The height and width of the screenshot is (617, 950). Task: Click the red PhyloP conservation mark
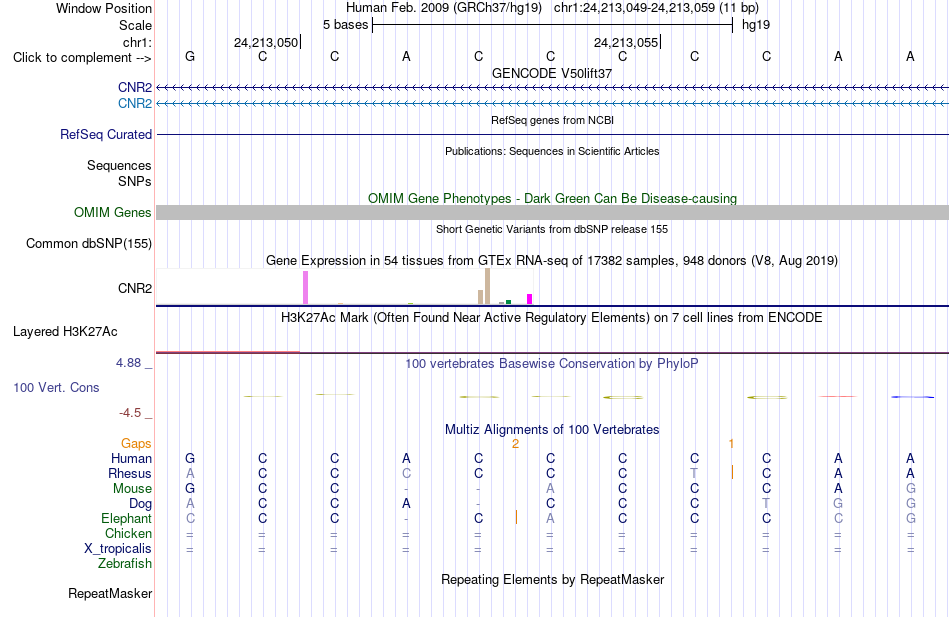coord(837,396)
